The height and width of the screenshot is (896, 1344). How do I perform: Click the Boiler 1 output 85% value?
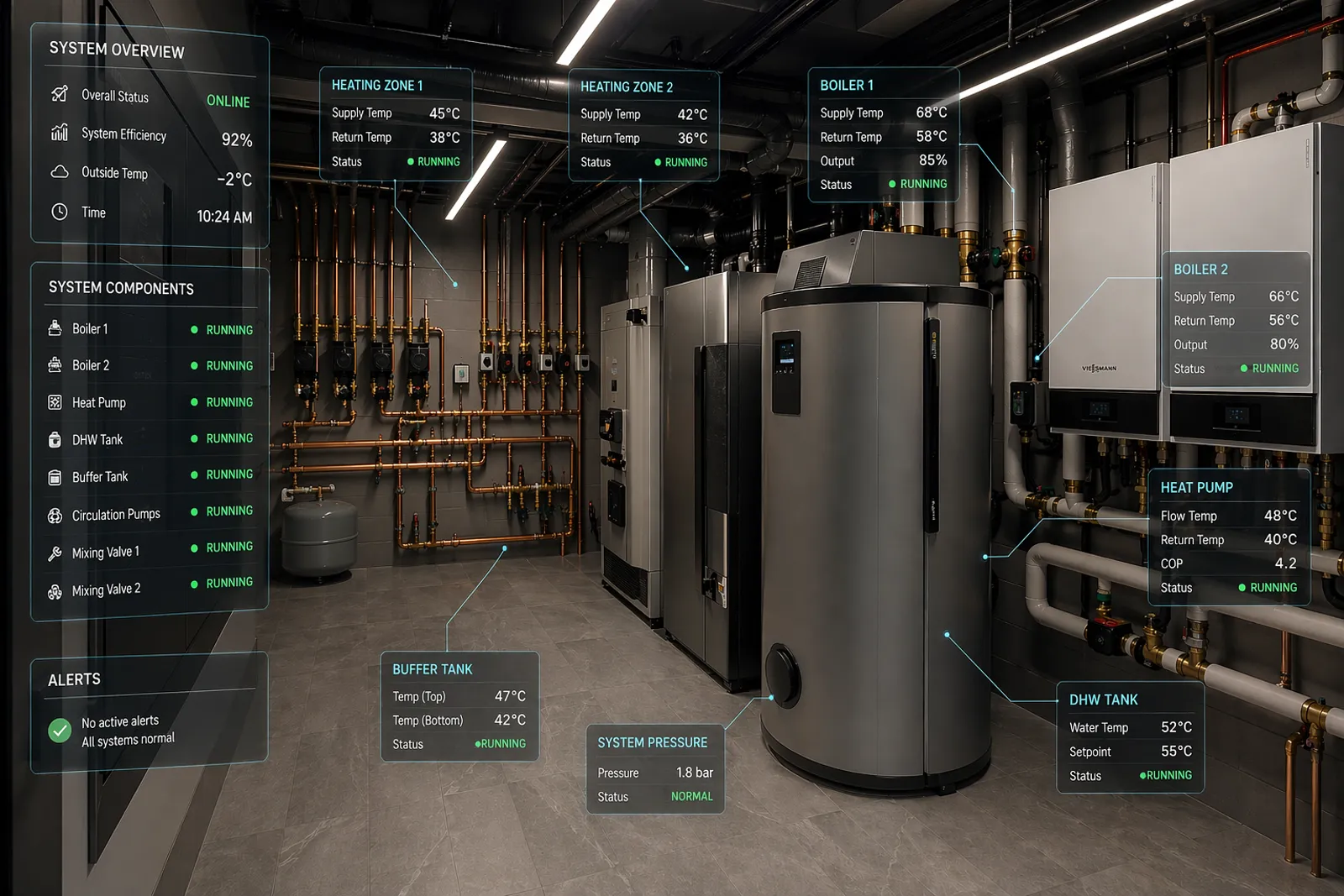pyautogui.click(x=933, y=160)
